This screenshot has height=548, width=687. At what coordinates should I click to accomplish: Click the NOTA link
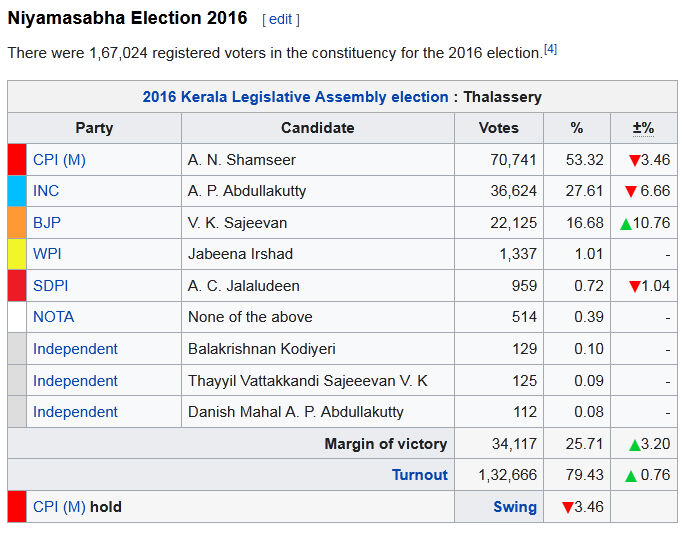tap(53, 317)
